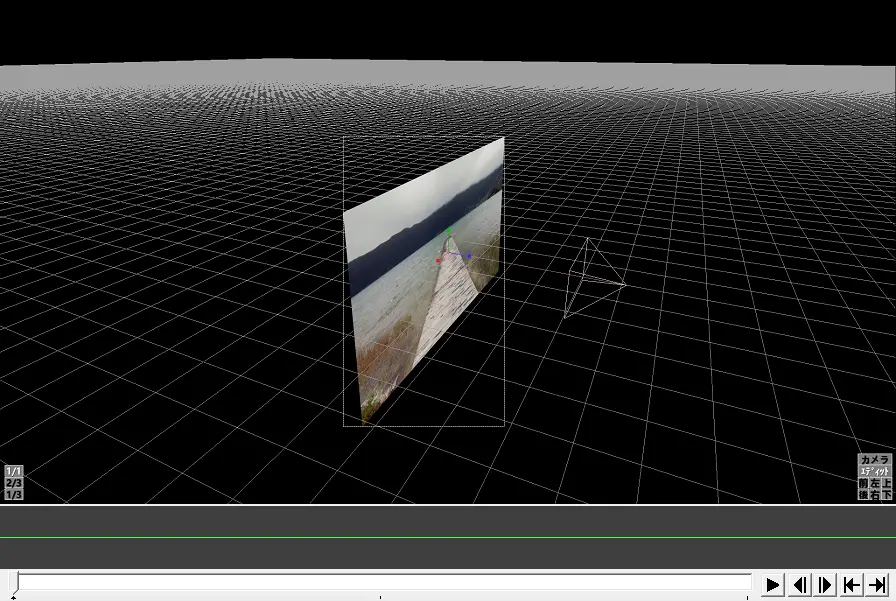
Task: Set preview resolution to 1/1
Action: click(x=14, y=471)
